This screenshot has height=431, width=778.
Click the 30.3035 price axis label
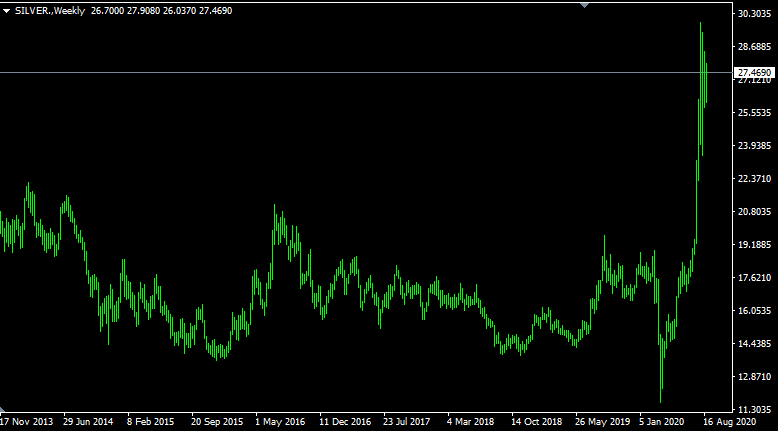pyautogui.click(x=754, y=13)
